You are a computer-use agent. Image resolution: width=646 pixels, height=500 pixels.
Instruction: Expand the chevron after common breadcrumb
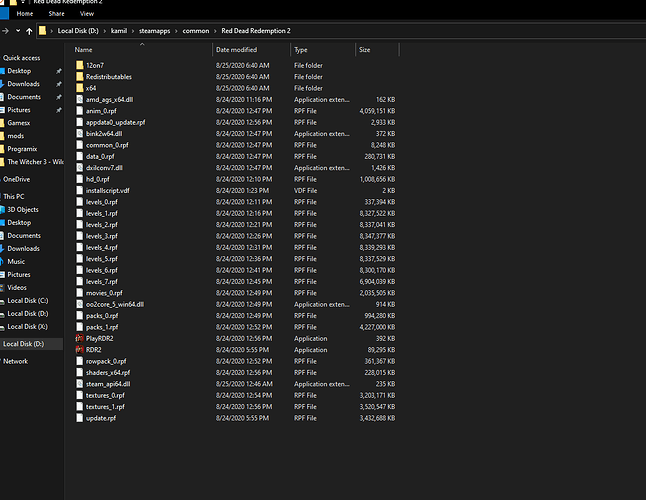click(215, 31)
